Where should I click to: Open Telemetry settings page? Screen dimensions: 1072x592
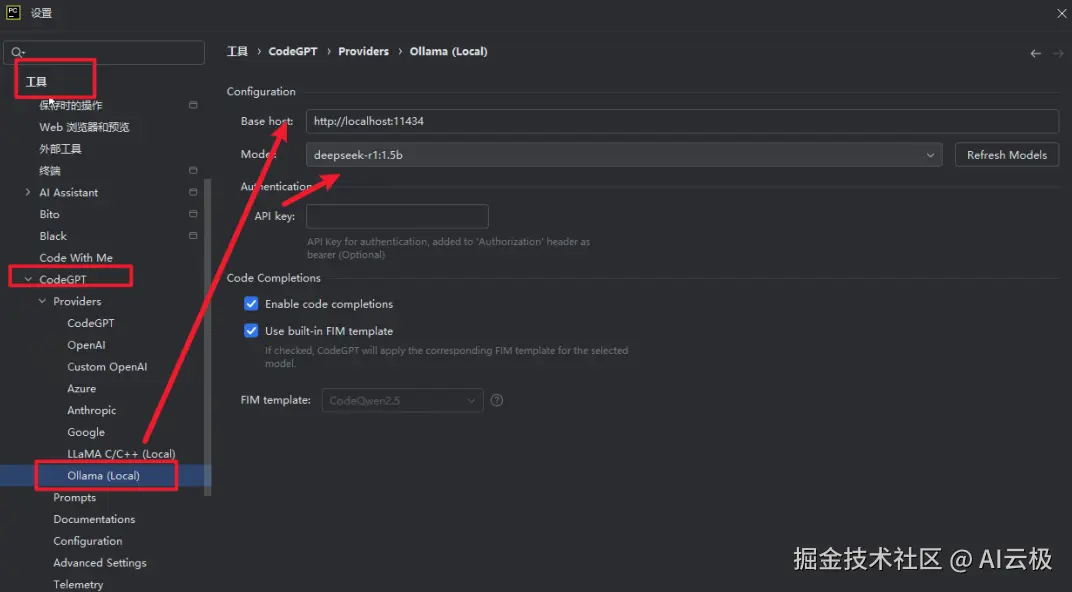coord(78,584)
